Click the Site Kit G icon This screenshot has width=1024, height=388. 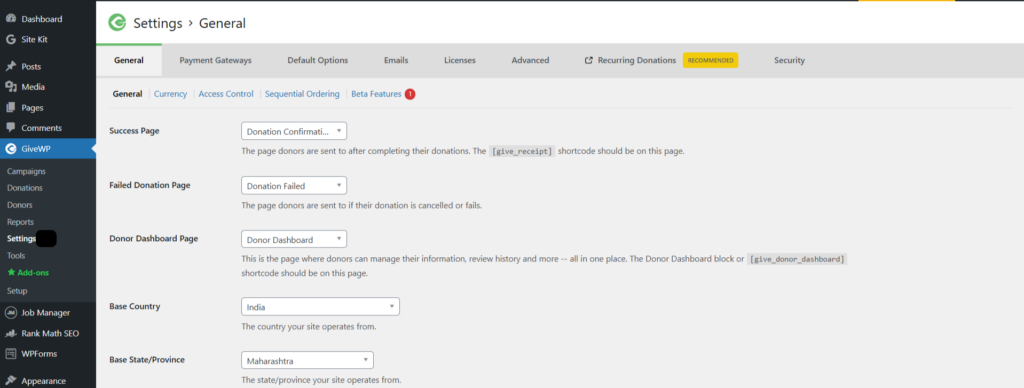tap(10, 39)
